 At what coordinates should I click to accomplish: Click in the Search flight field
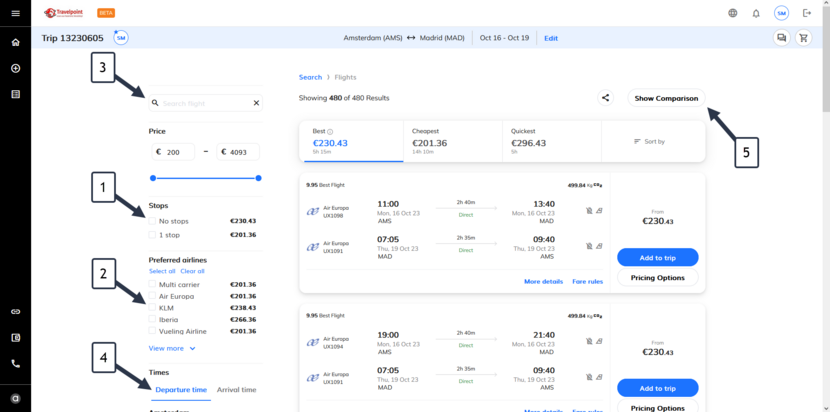click(205, 103)
